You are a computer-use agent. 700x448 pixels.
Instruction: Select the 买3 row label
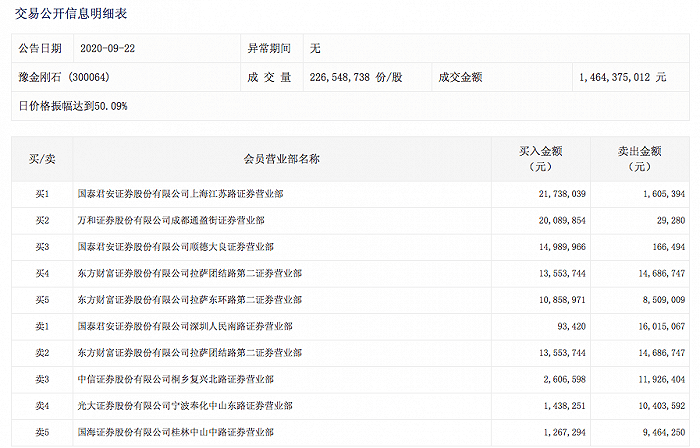(42, 247)
